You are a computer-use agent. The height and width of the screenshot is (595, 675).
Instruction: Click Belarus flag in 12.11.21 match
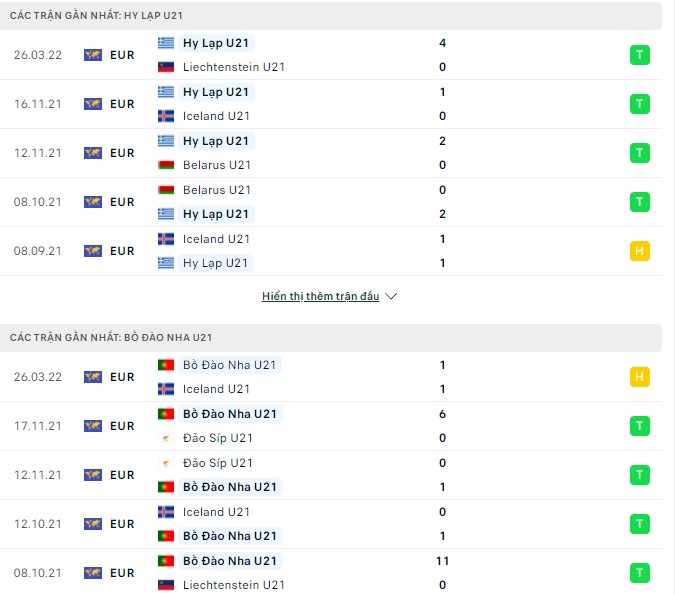(166, 165)
